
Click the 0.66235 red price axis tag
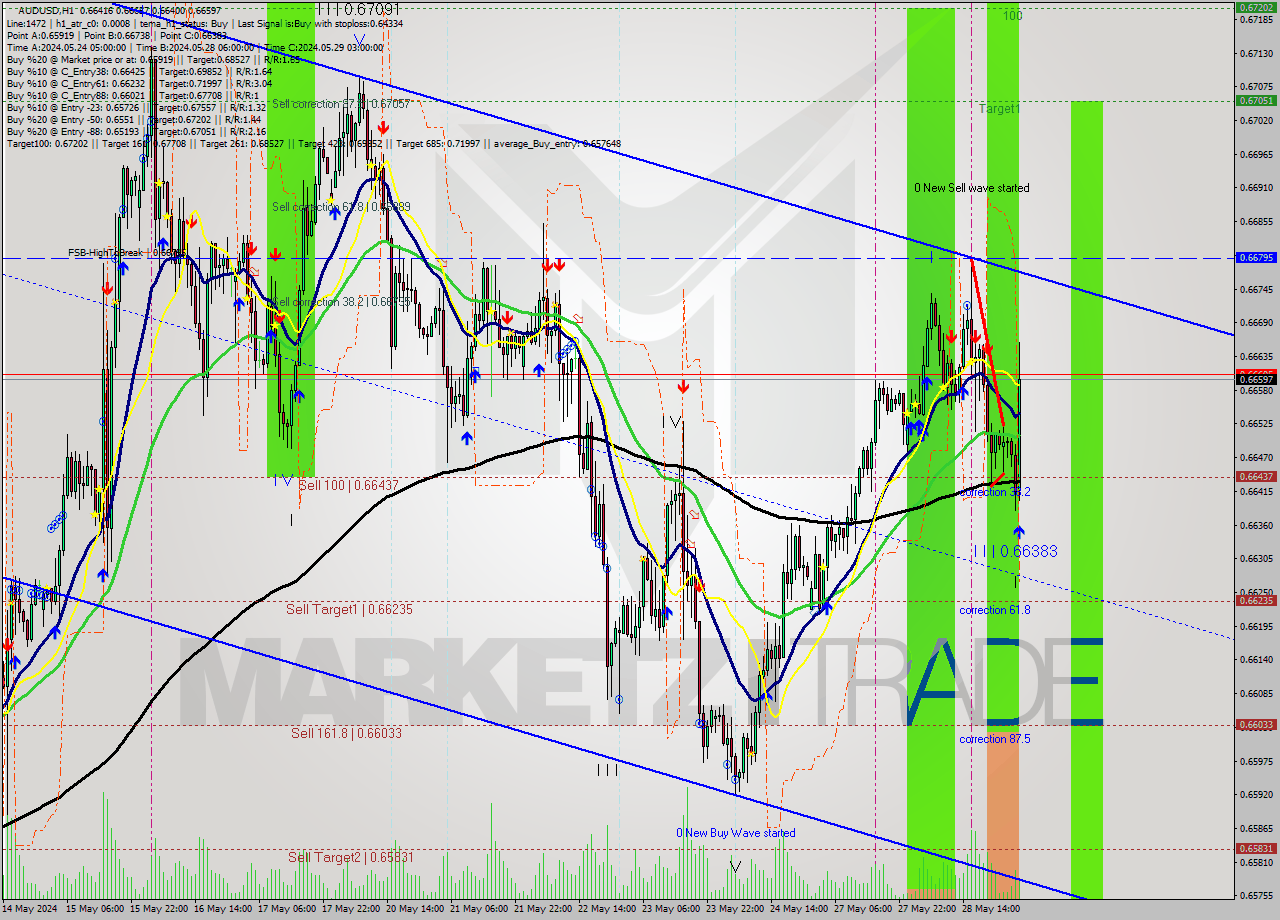point(1255,601)
